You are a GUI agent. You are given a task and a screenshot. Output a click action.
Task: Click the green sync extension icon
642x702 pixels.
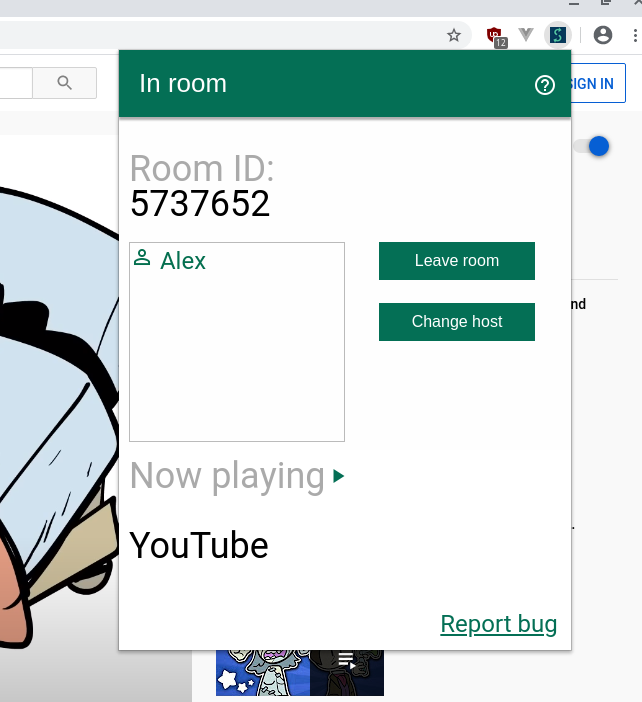pos(558,35)
